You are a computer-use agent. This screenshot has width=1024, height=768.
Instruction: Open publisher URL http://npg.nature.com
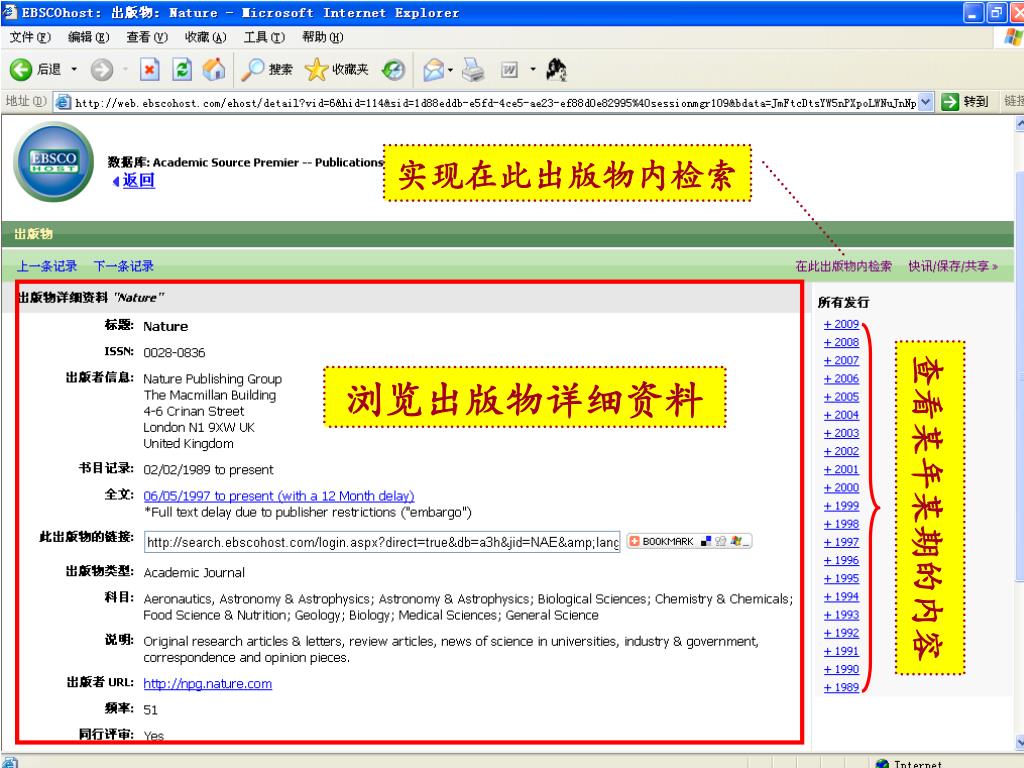tap(208, 684)
